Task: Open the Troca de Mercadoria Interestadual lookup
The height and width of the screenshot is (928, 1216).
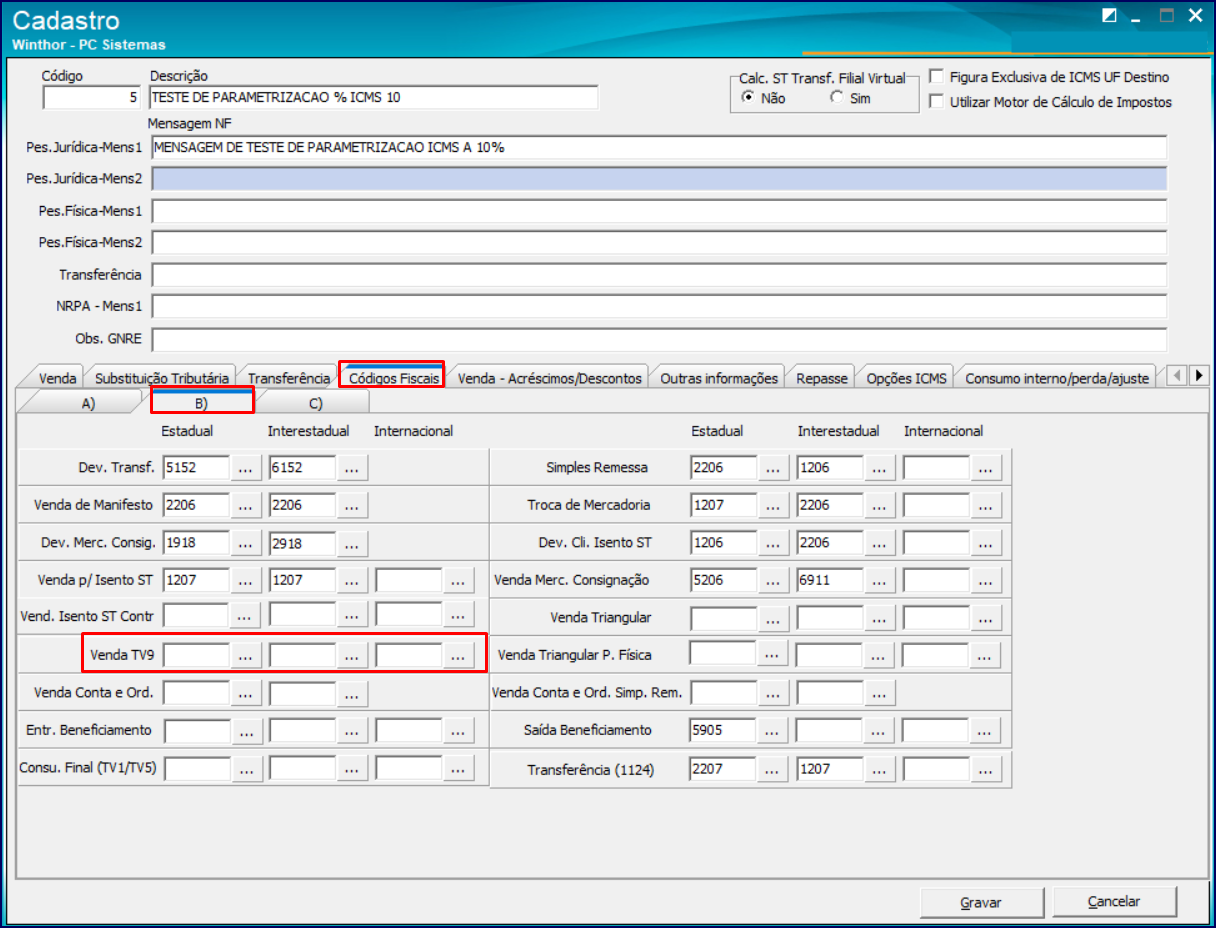Action: [x=879, y=505]
